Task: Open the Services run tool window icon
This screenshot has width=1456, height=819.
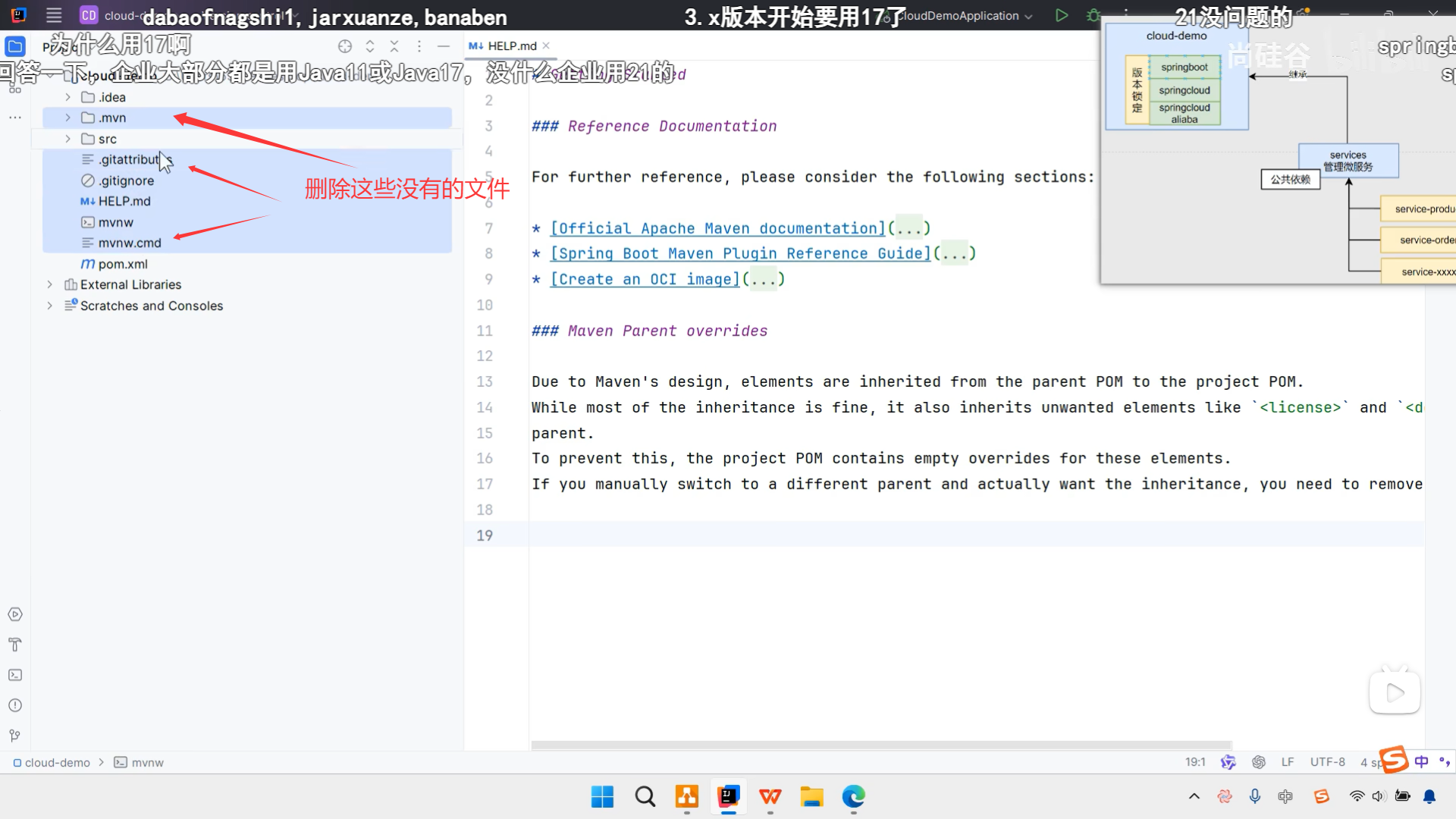Action: (15, 614)
